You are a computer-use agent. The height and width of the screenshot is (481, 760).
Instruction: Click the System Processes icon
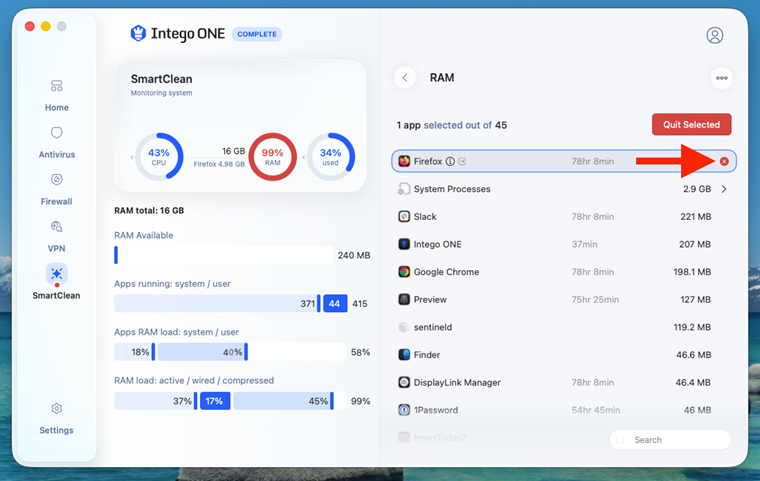(404, 189)
